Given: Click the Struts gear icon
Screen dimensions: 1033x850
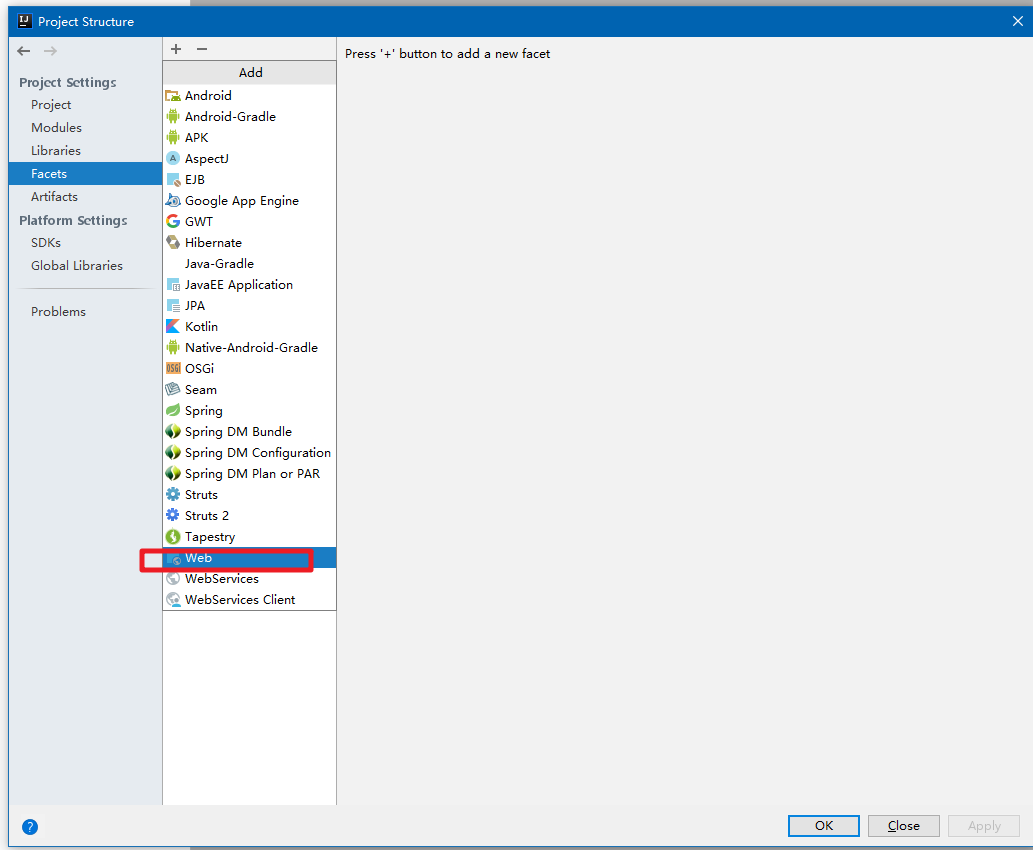Looking at the screenshot, I should coord(173,494).
